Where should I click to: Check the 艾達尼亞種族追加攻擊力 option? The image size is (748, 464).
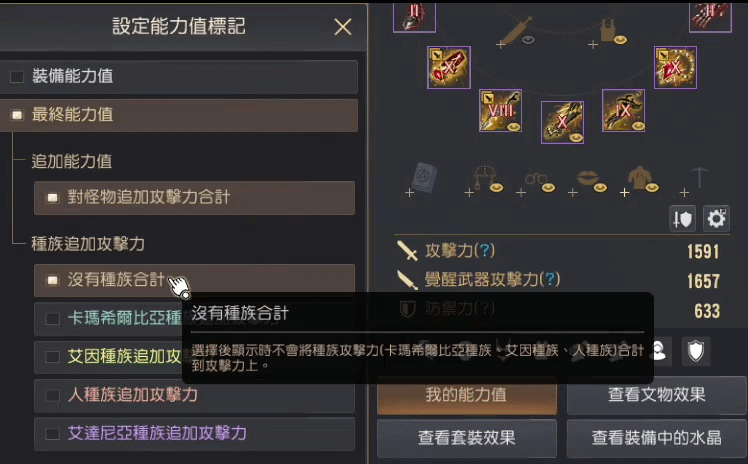tap(52, 434)
